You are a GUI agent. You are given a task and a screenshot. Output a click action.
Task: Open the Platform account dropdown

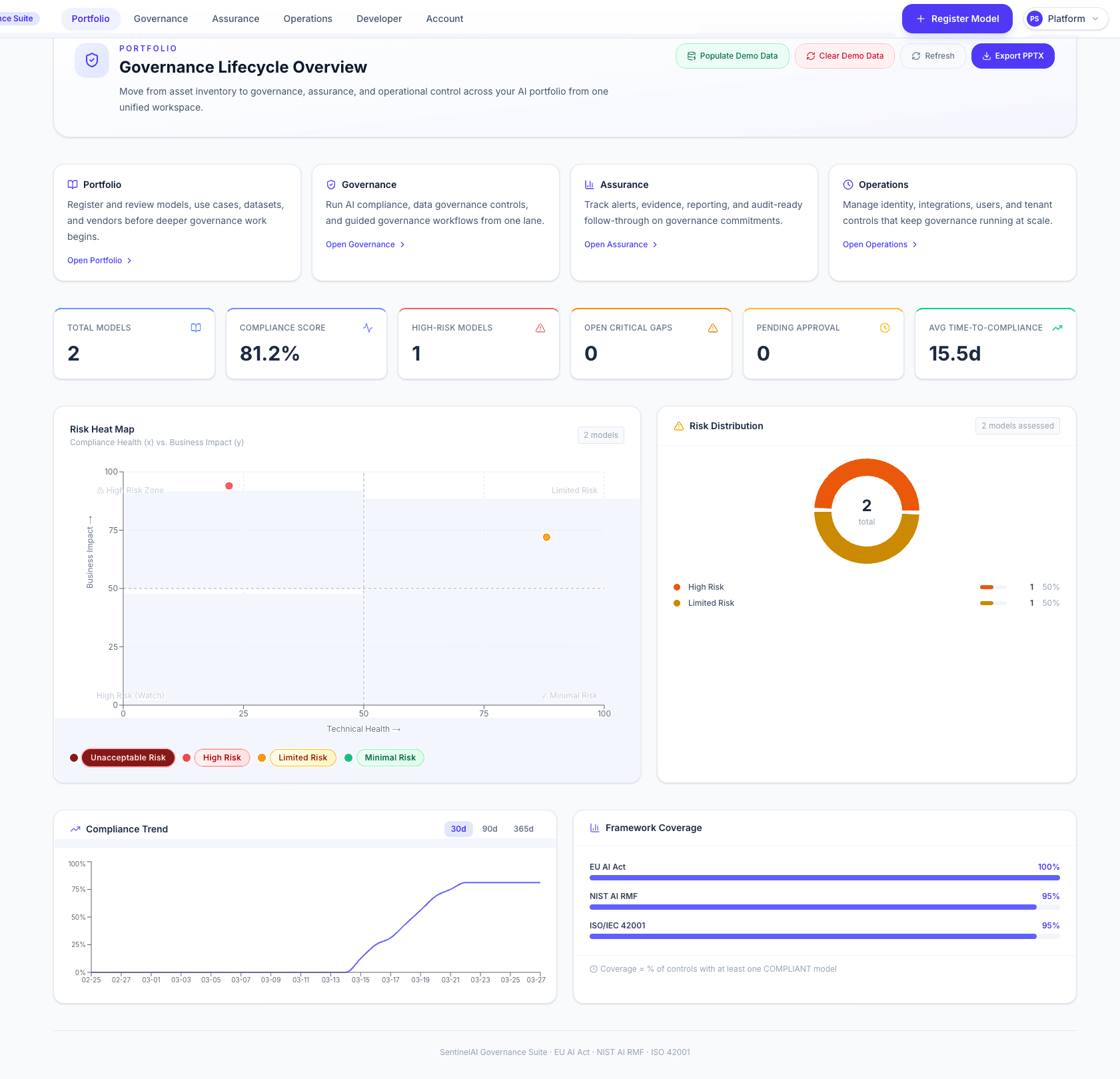[x=1065, y=18]
